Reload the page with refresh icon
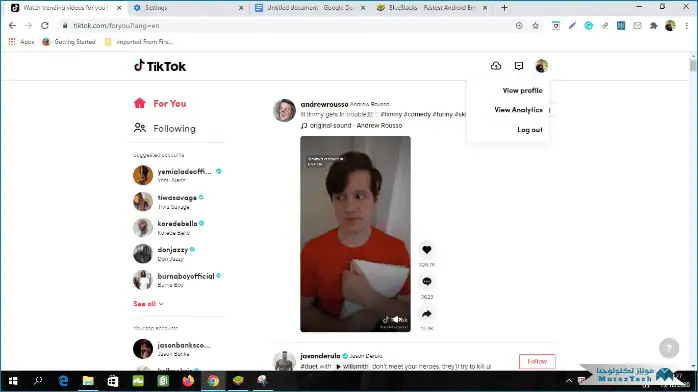The width and height of the screenshot is (698, 392). click(x=45, y=26)
